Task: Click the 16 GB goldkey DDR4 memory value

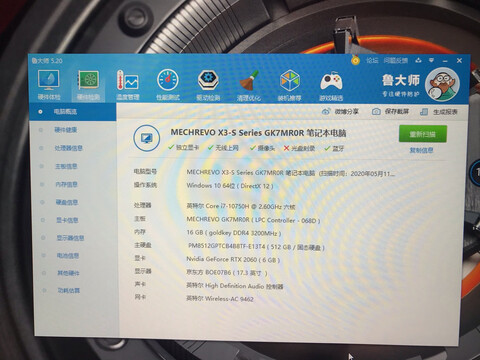Action: pyautogui.click(x=234, y=233)
